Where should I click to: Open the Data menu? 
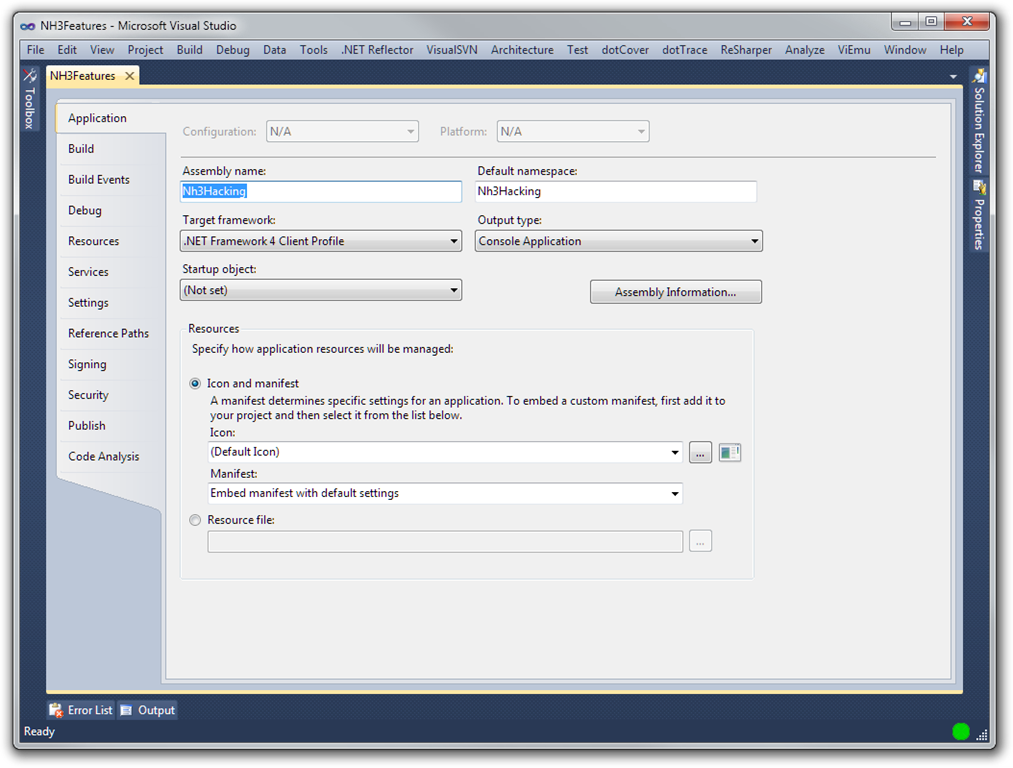tap(275, 50)
